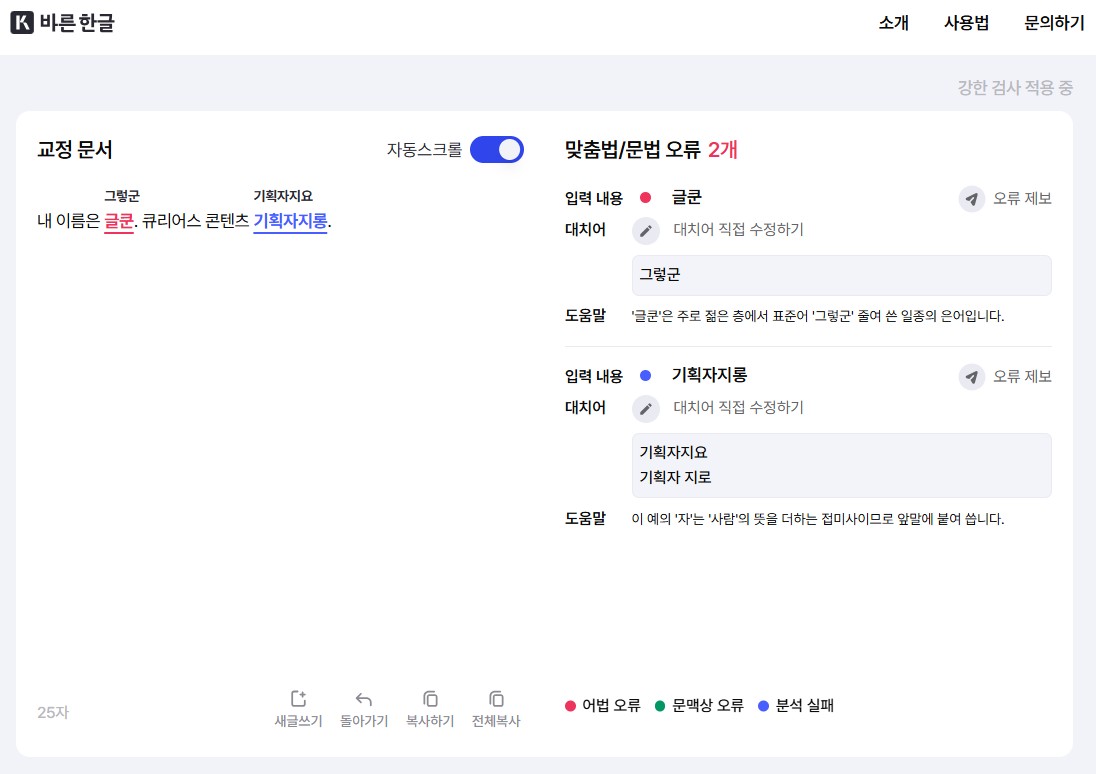Screen dimensions: 1096x774
Task: Select the 그렇군 replacement suggestion
Action: pyautogui.click(x=661, y=275)
